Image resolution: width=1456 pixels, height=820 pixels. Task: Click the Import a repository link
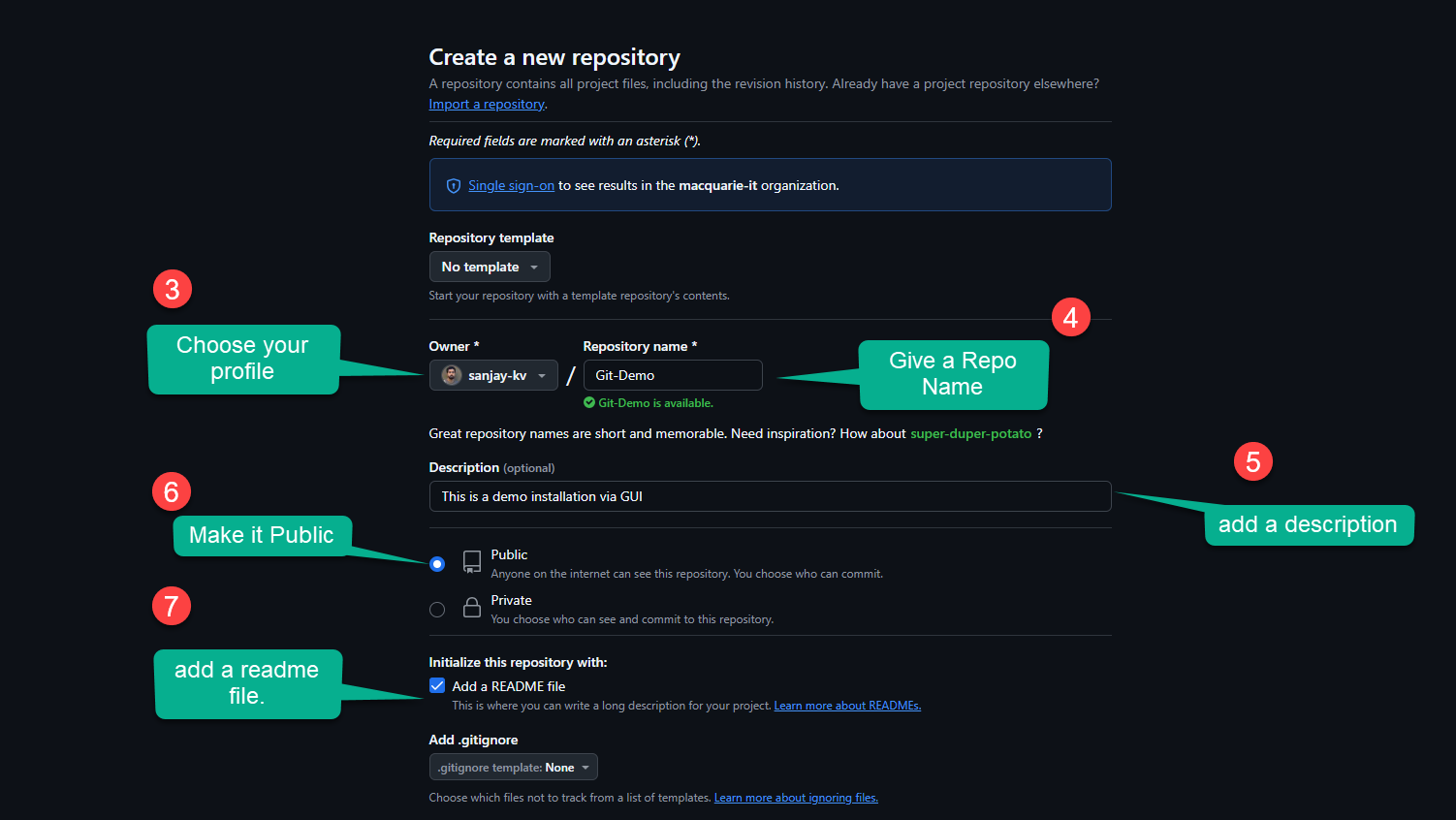[486, 104]
